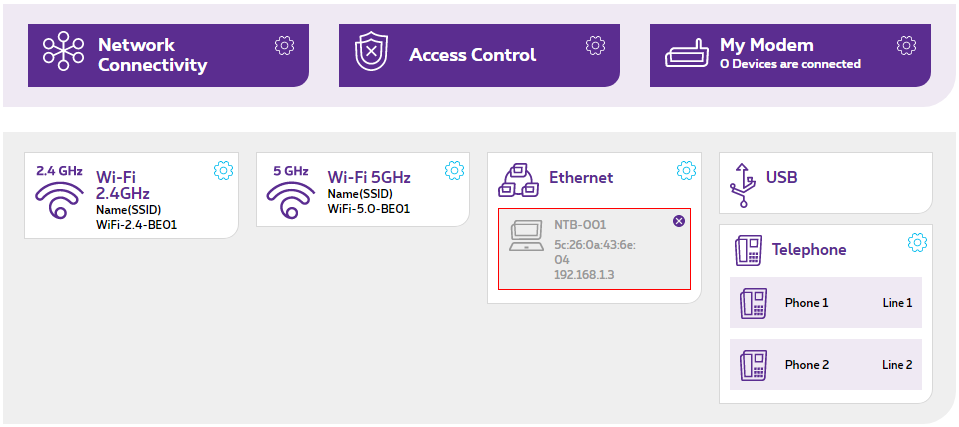Image resolution: width=959 pixels, height=427 pixels.
Task: Open Wi-Fi 5GHz settings gear
Action: point(455,170)
